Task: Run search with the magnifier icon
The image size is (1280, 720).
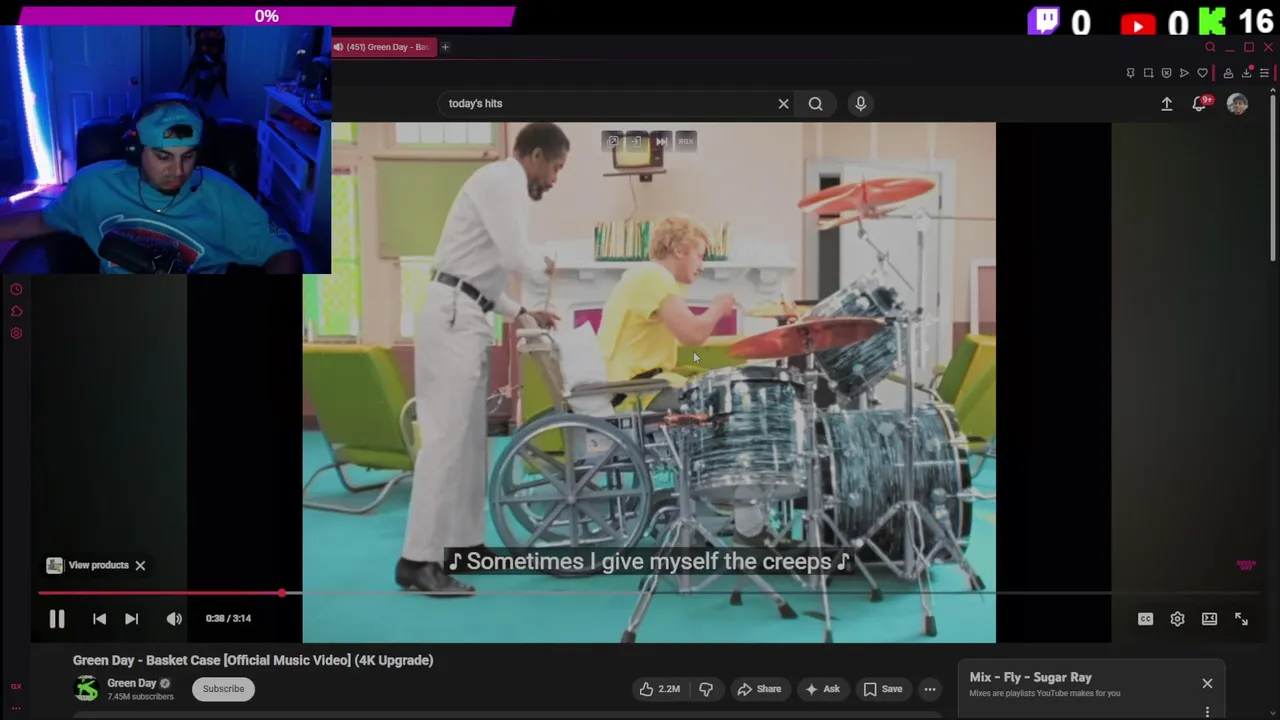Action: (816, 103)
